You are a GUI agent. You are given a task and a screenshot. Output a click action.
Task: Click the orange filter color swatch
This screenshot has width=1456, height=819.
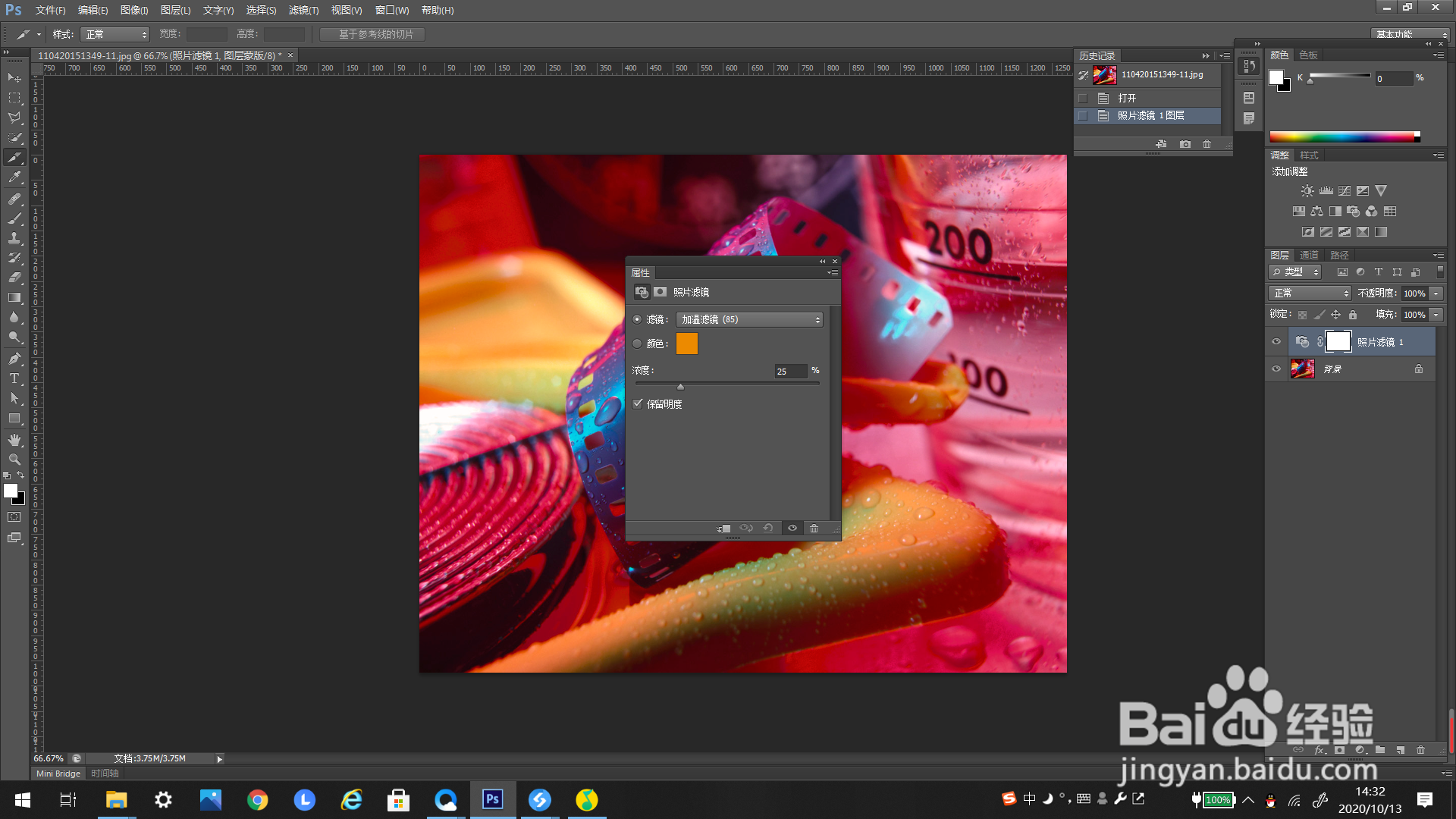pyautogui.click(x=686, y=344)
